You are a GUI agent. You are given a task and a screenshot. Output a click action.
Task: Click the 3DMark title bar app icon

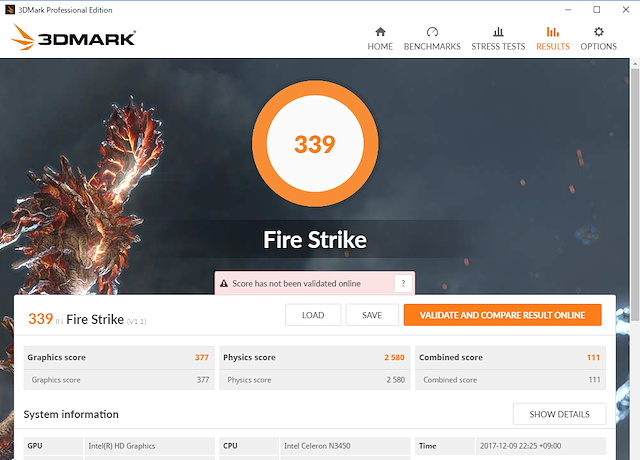point(10,10)
